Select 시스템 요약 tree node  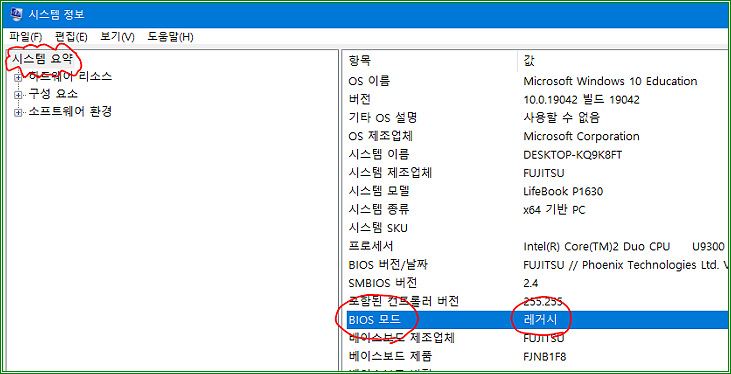(x=42, y=59)
